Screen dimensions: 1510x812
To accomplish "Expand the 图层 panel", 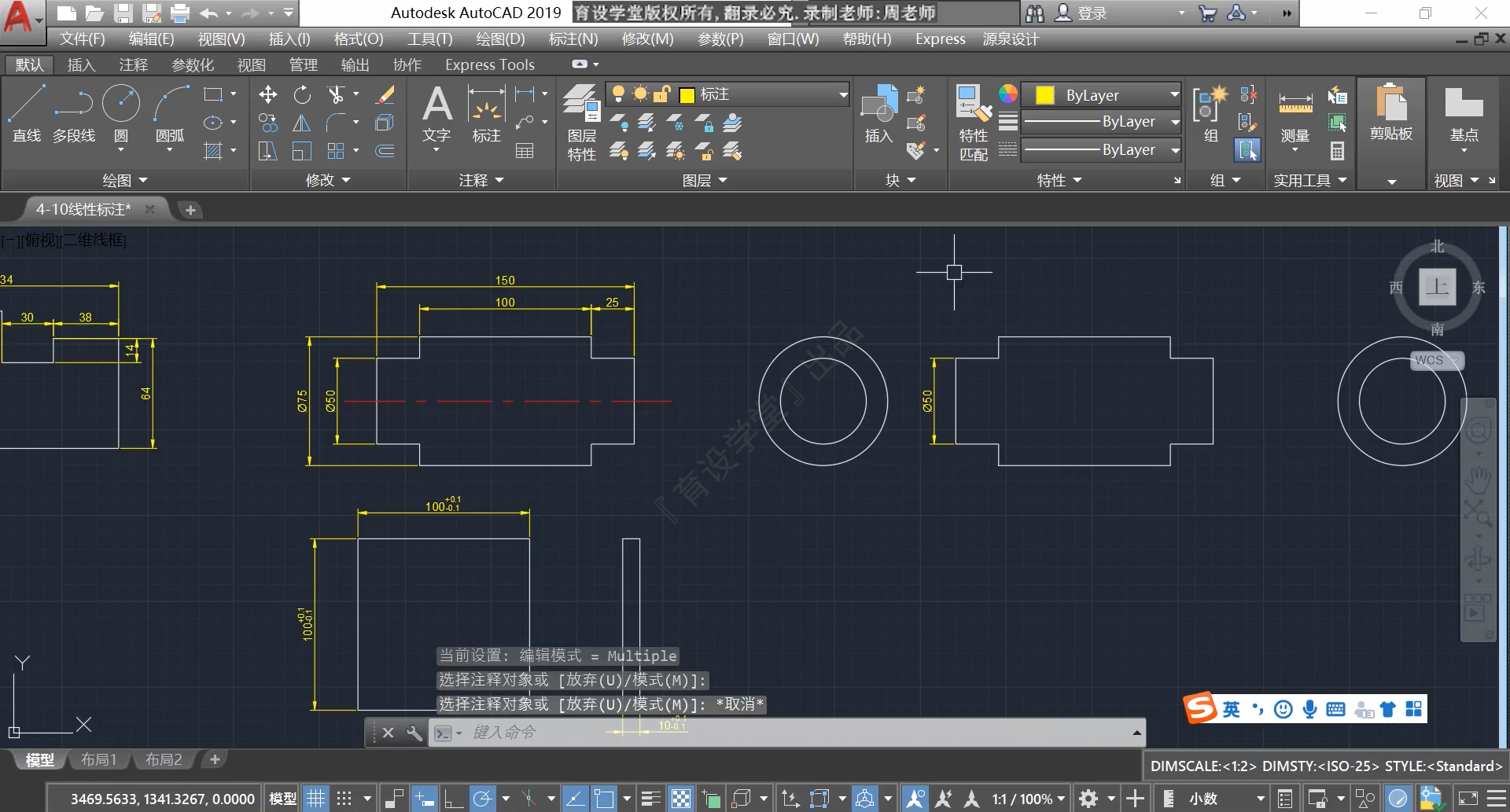I will [x=705, y=181].
